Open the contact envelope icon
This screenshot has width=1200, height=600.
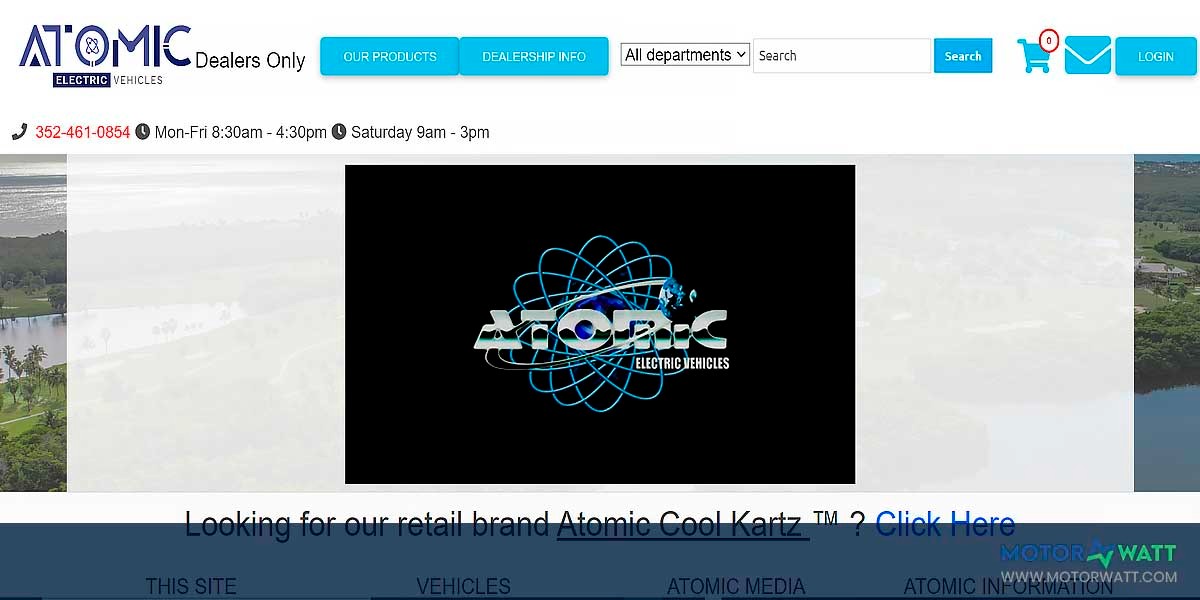pos(1088,55)
